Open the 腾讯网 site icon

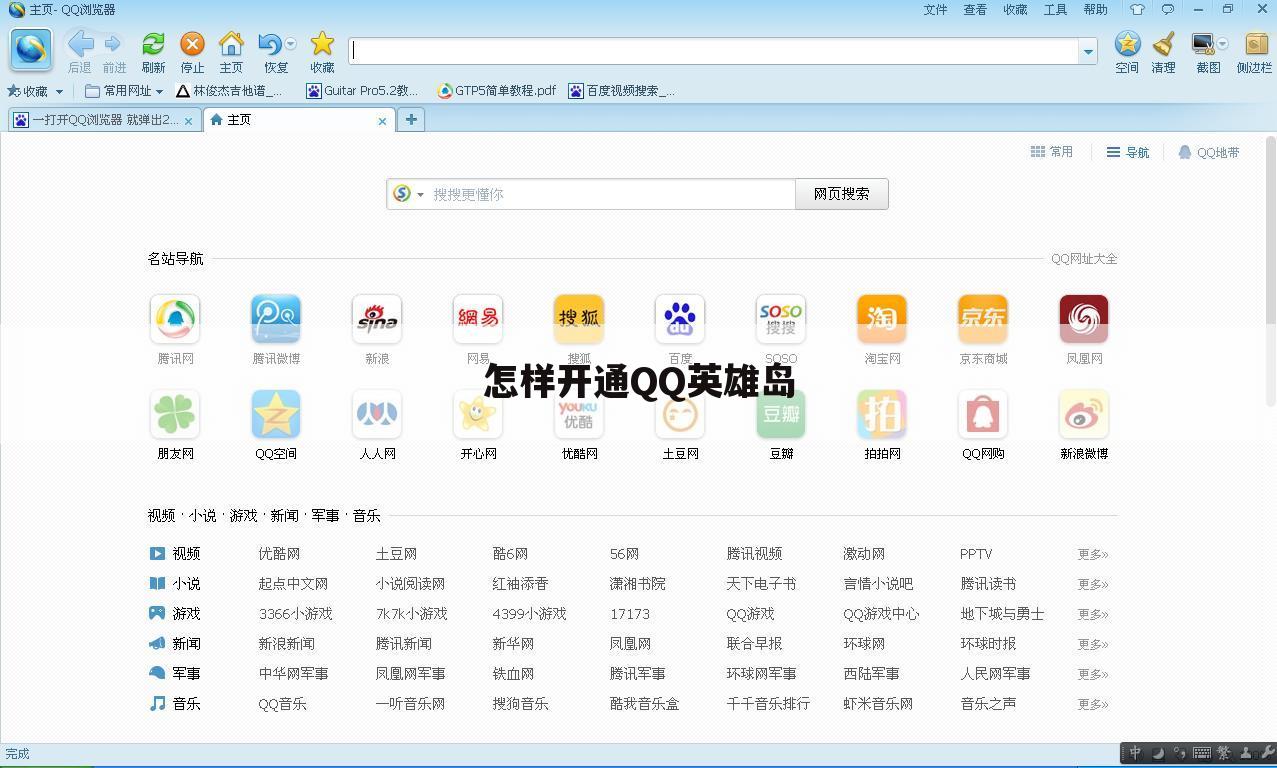coord(175,319)
